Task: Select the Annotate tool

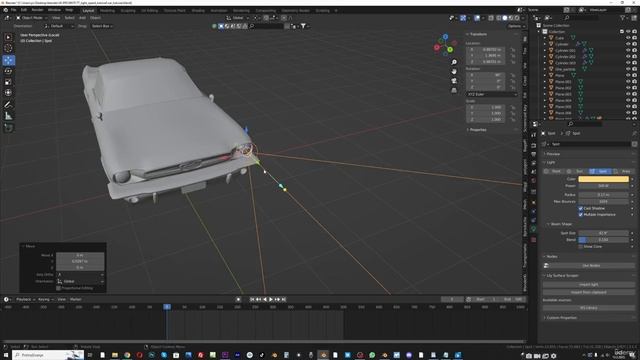Action: [9, 105]
